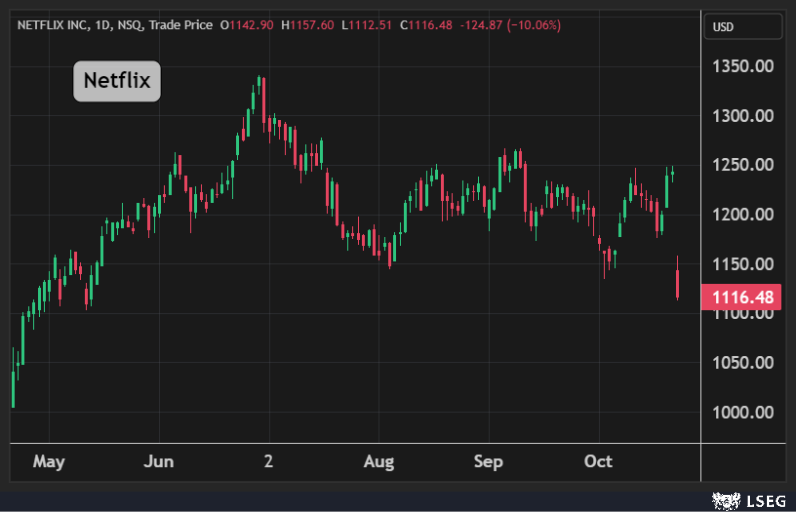
Task: Click the 1250.00 price axis label
Action: [743, 165]
